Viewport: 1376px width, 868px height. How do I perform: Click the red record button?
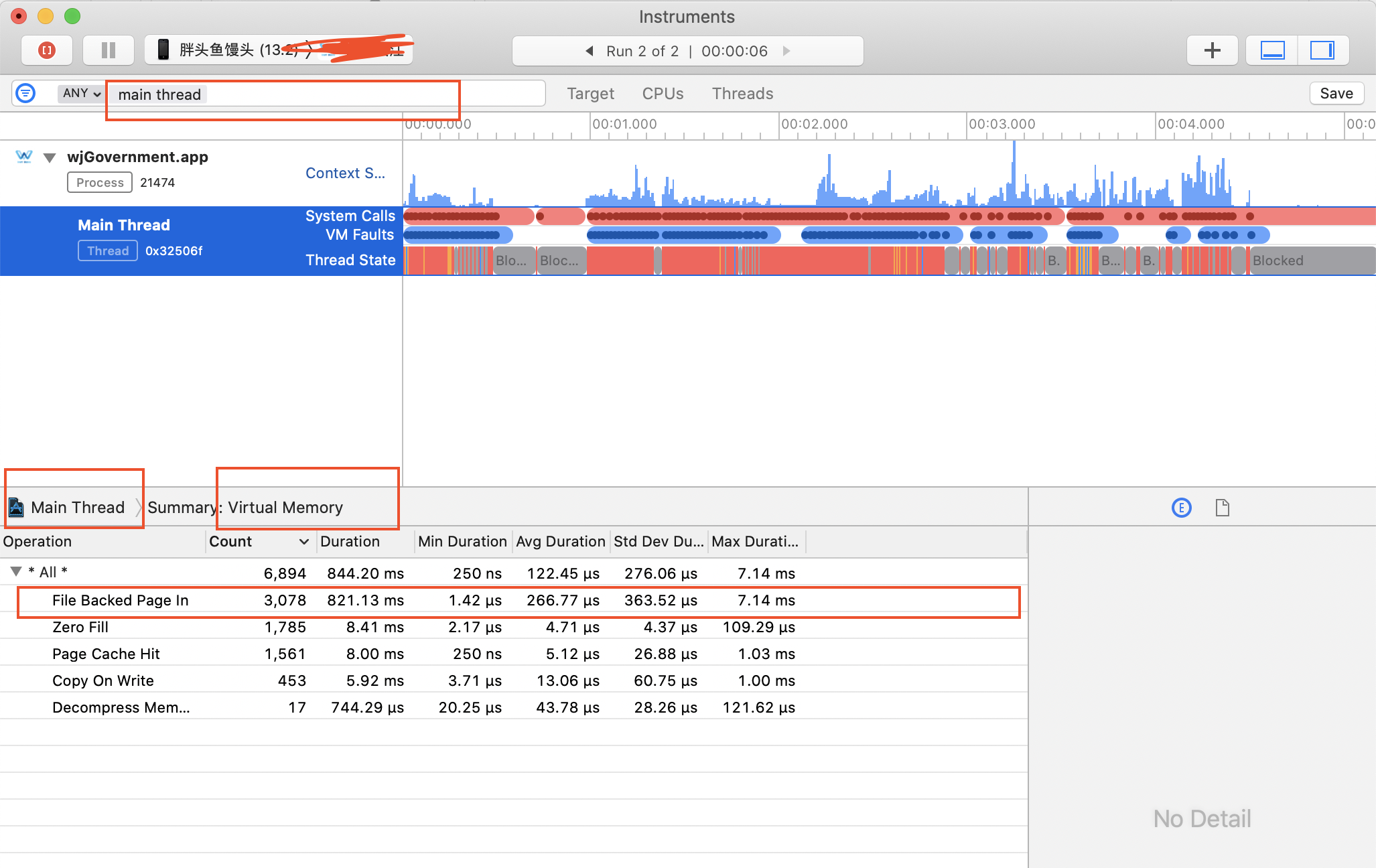click(x=47, y=50)
